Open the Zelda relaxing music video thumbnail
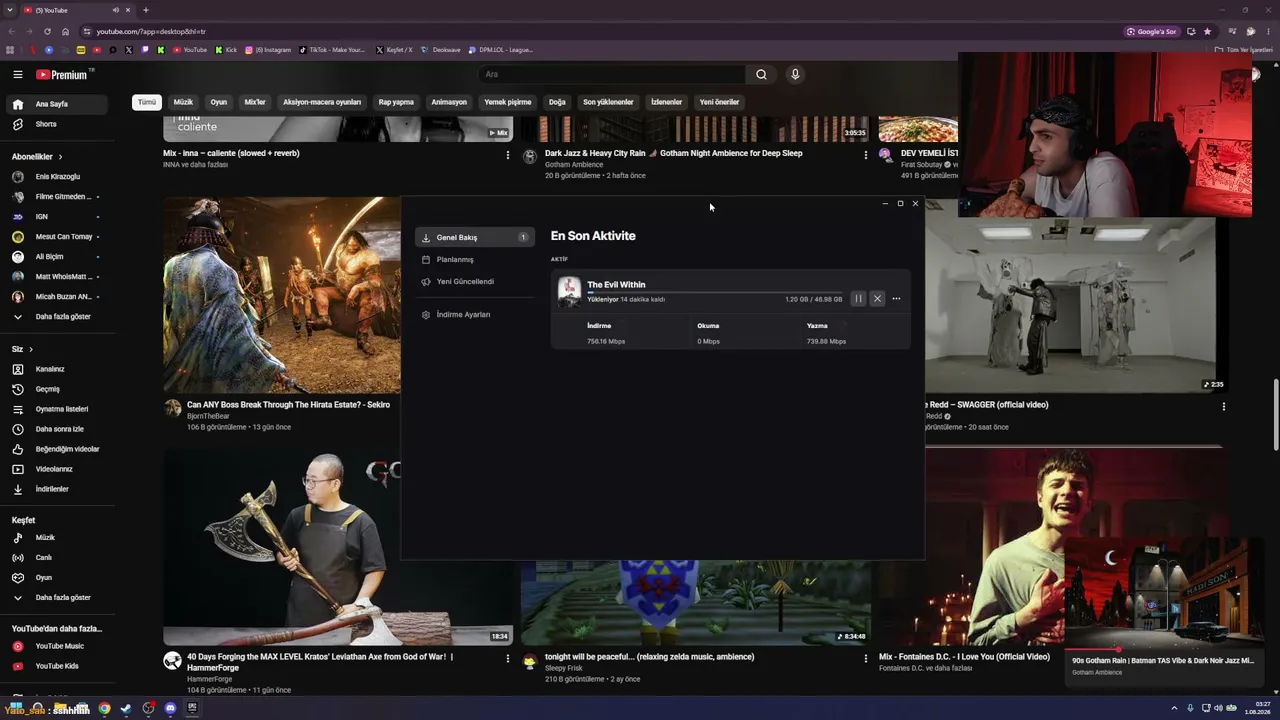This screenshot has height=720, width=1280. (x=696, y=603)
